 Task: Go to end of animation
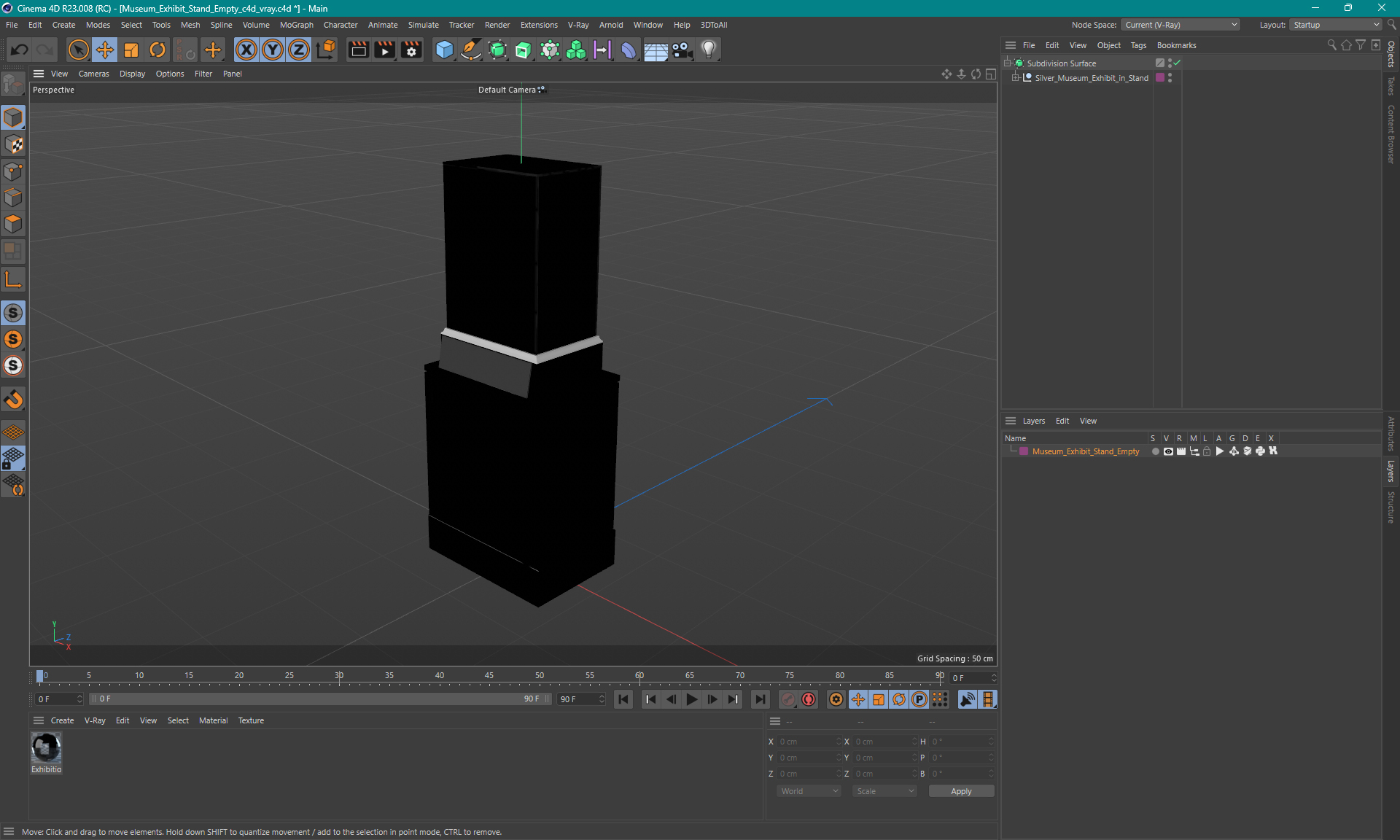(x=760, y=699)
